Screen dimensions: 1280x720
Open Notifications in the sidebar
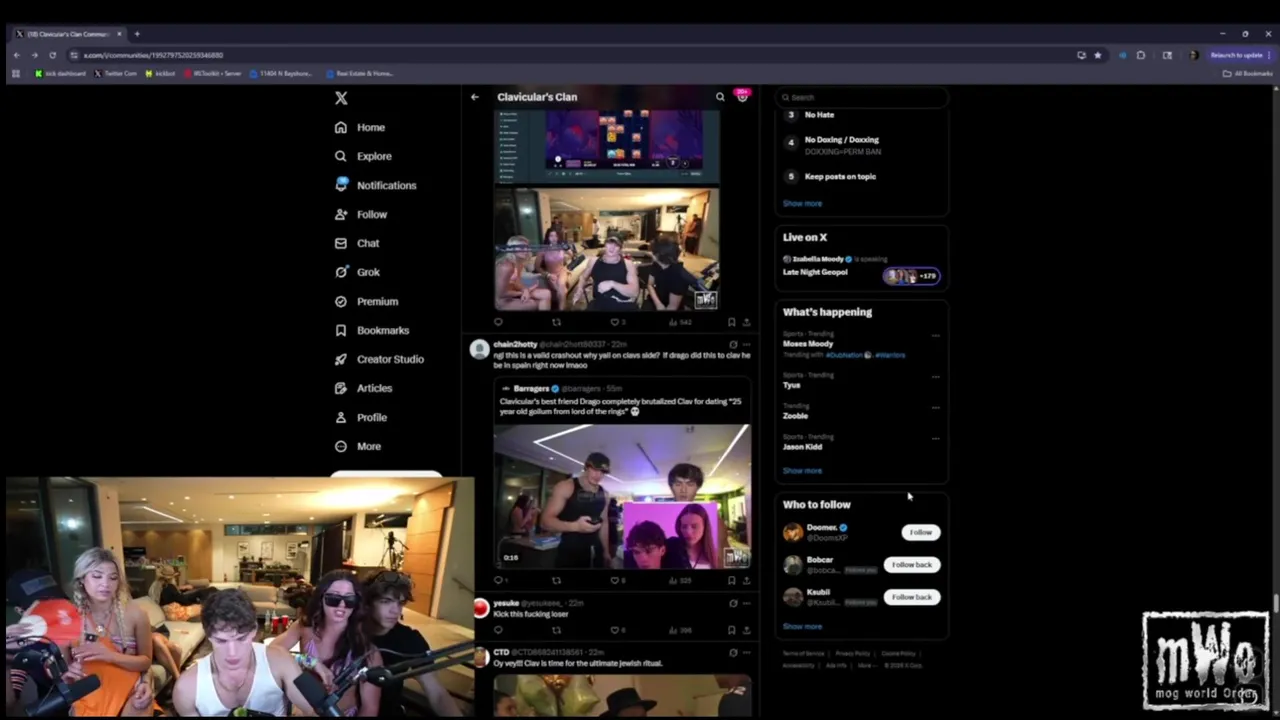coord(375,185)
